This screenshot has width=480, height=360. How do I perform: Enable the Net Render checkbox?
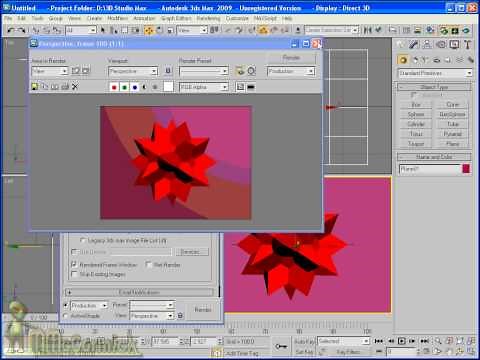click(149, 264)
